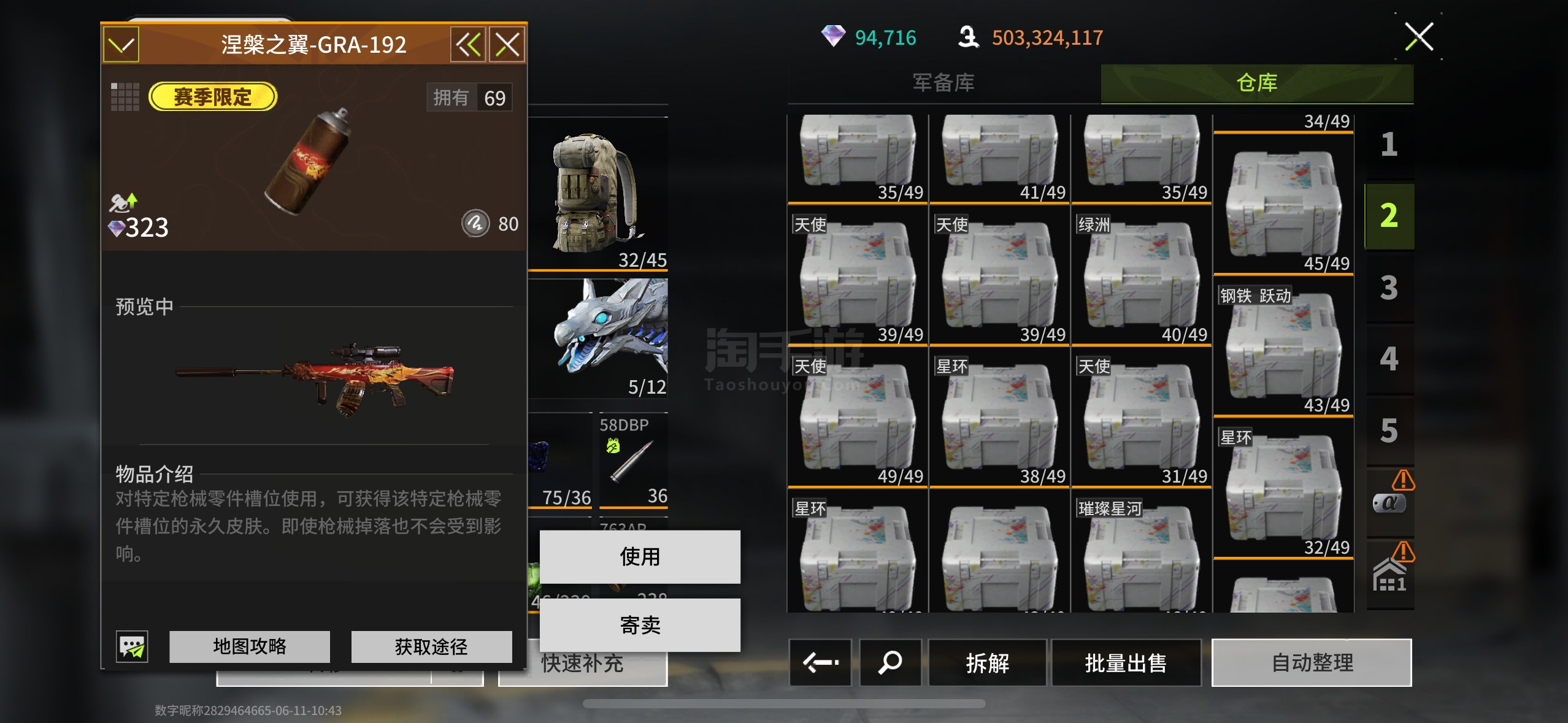Open the safe house icon with warning badge

(x=1391, y=575)
